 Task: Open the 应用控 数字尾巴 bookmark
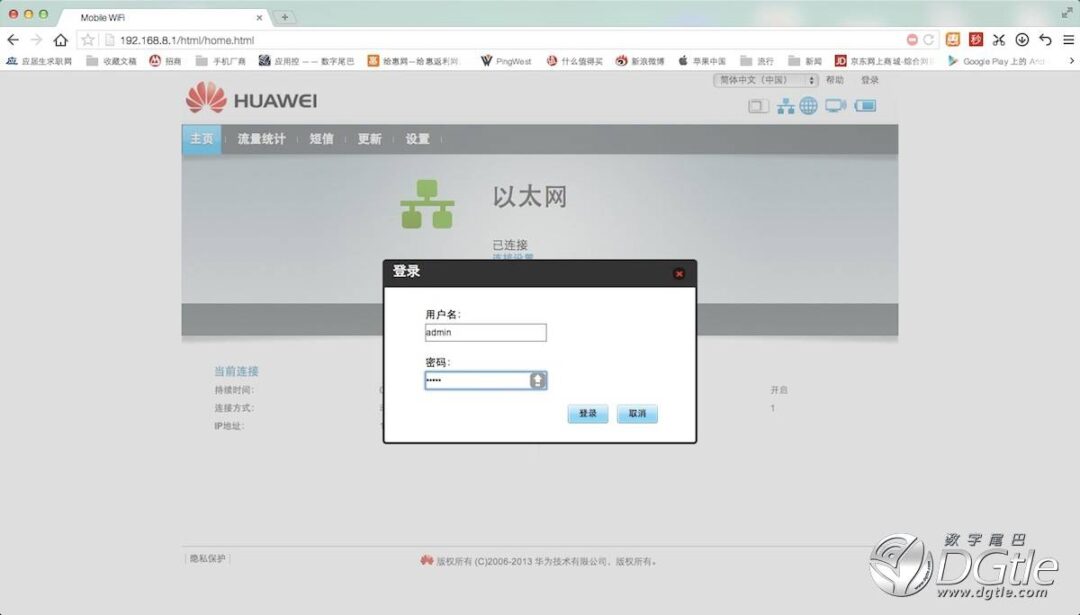point(307,61)
